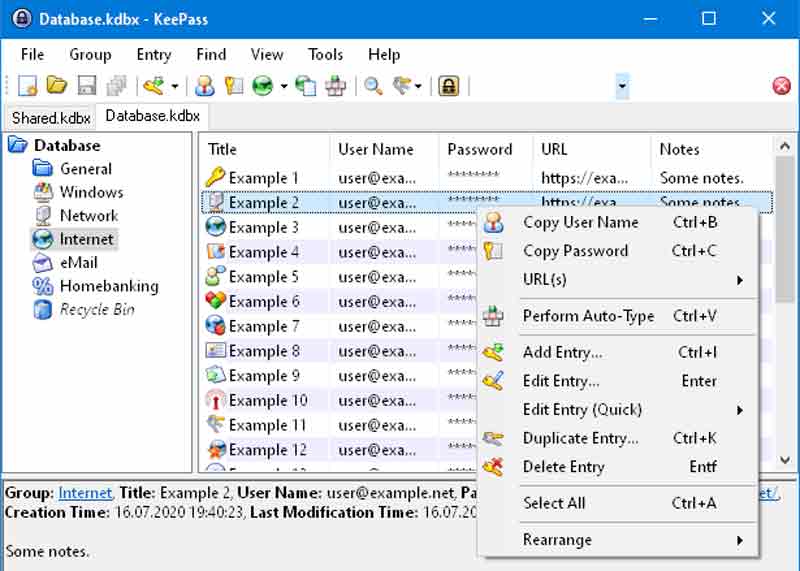800x571 pixels.
Task: Click the Find magnifier toolbar icon
Action: pos(373,86)
